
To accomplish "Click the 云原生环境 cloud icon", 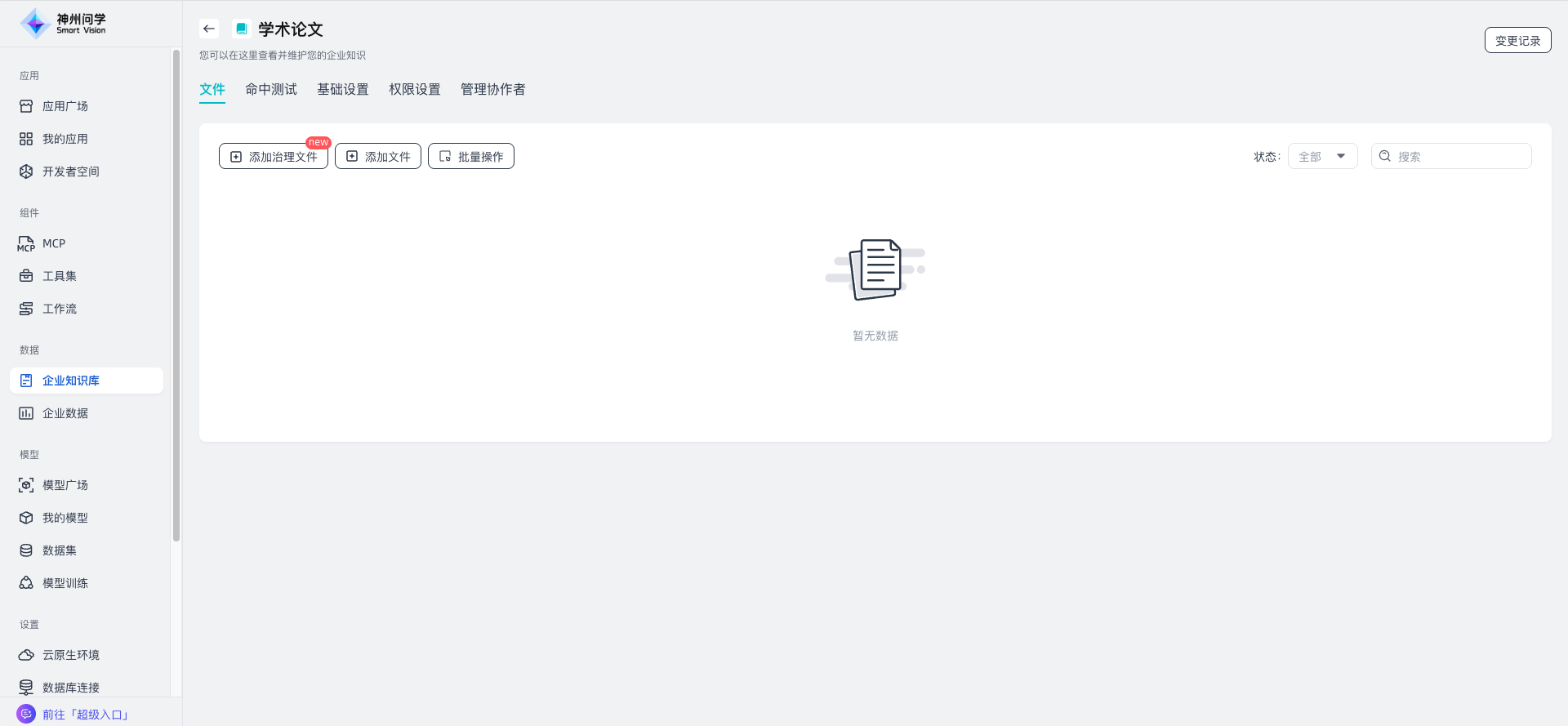I will coord(26,655).
